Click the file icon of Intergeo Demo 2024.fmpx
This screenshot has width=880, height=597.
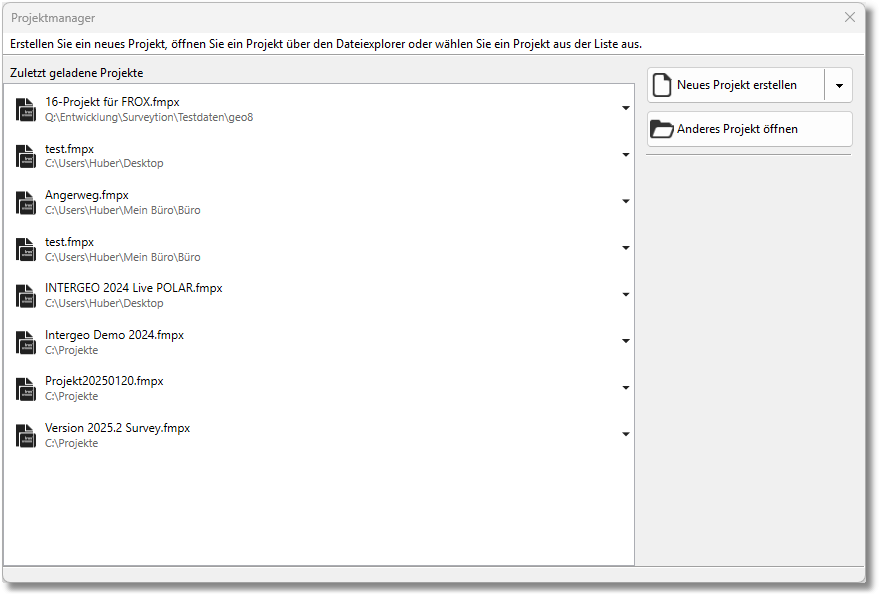26,342
